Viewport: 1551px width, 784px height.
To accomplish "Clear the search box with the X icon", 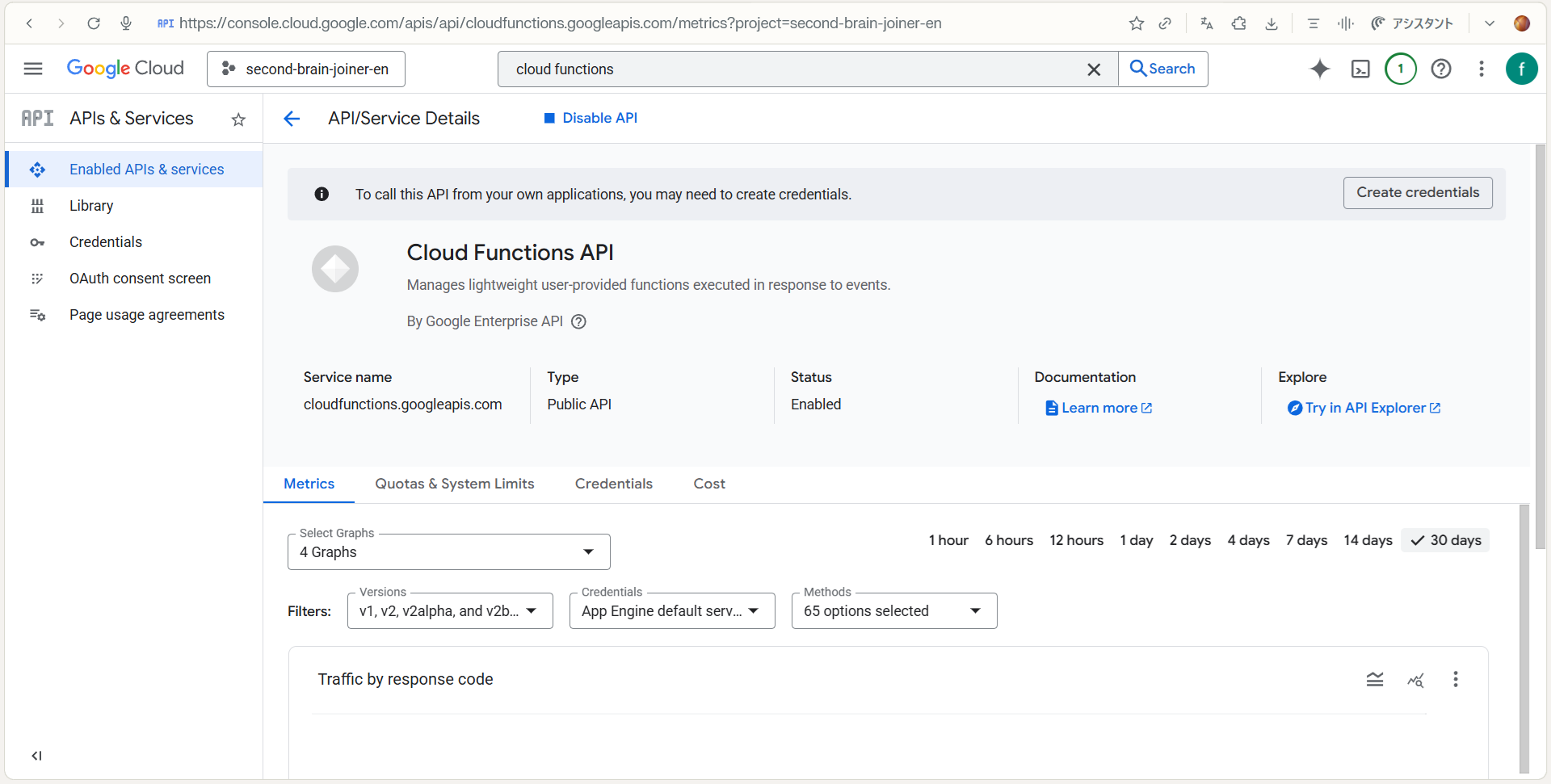I will 1094,69.
